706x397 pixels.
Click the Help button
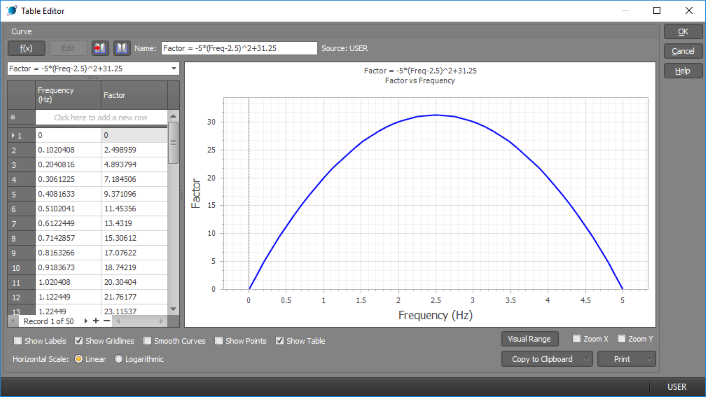[x=683, y=71]
